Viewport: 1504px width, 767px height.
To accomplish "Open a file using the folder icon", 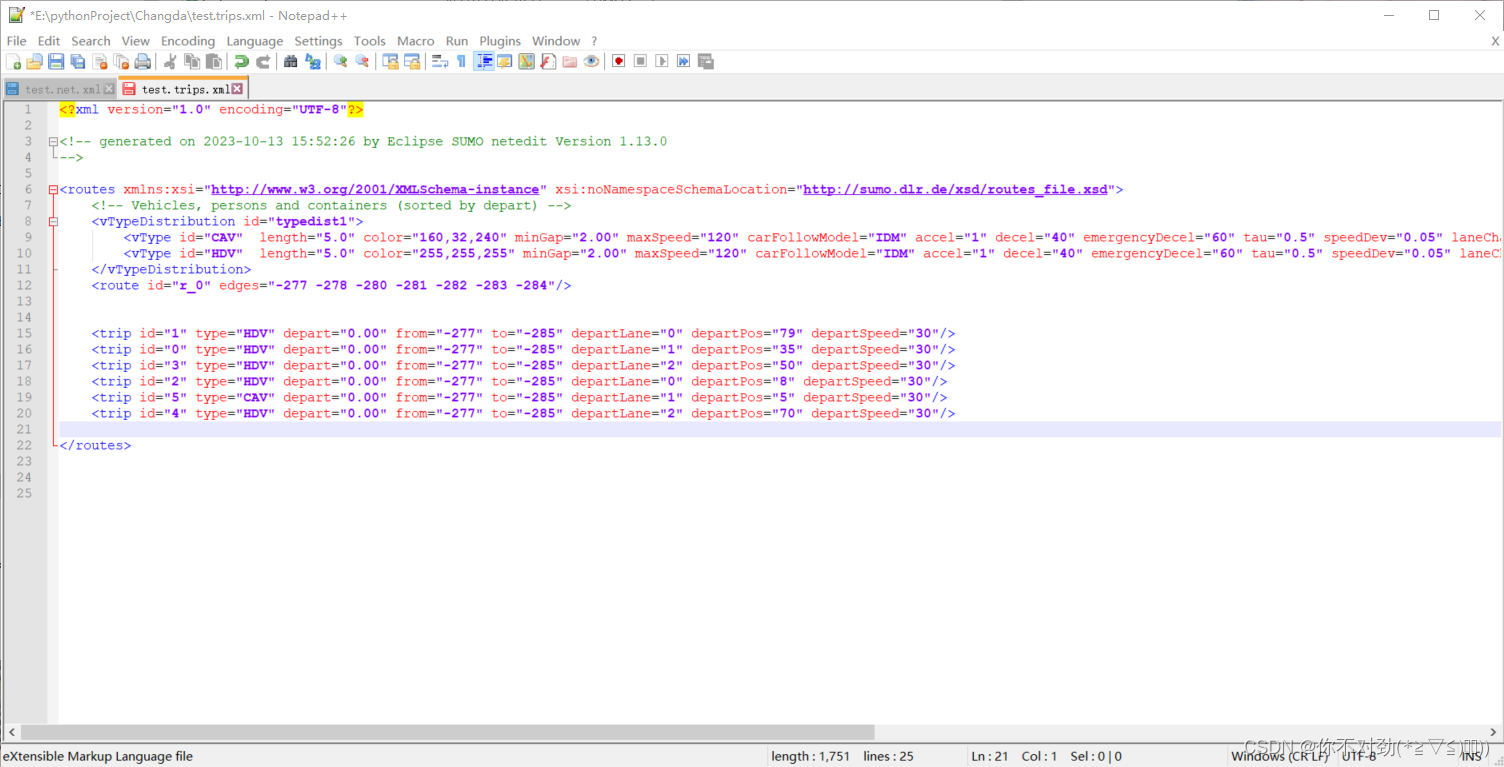I will coord(35,61).
